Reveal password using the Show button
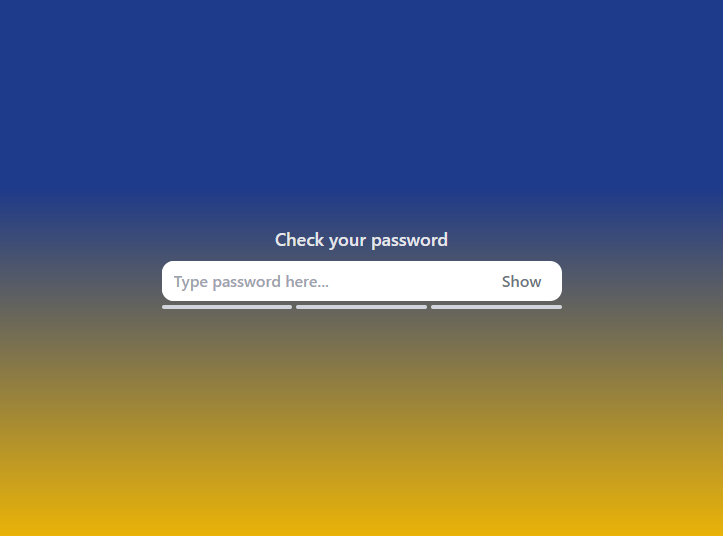This screenshot has width=723, height=536. coord(521,281)
